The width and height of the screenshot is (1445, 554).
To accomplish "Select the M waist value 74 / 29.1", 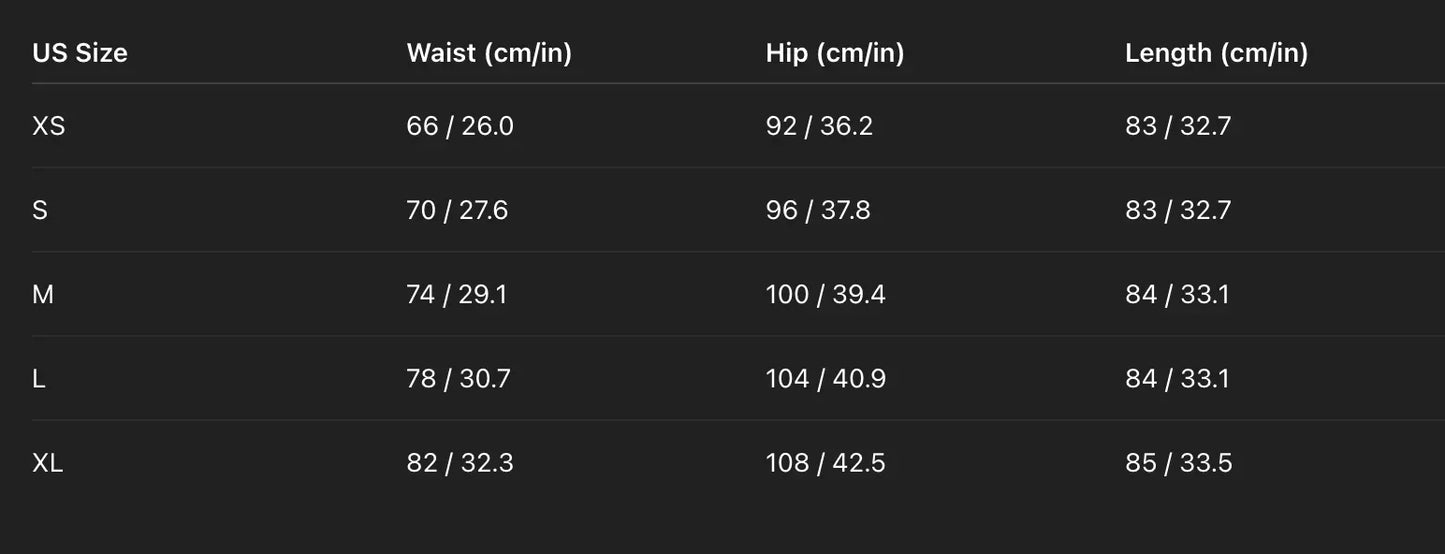I will [x=456, y=294].
